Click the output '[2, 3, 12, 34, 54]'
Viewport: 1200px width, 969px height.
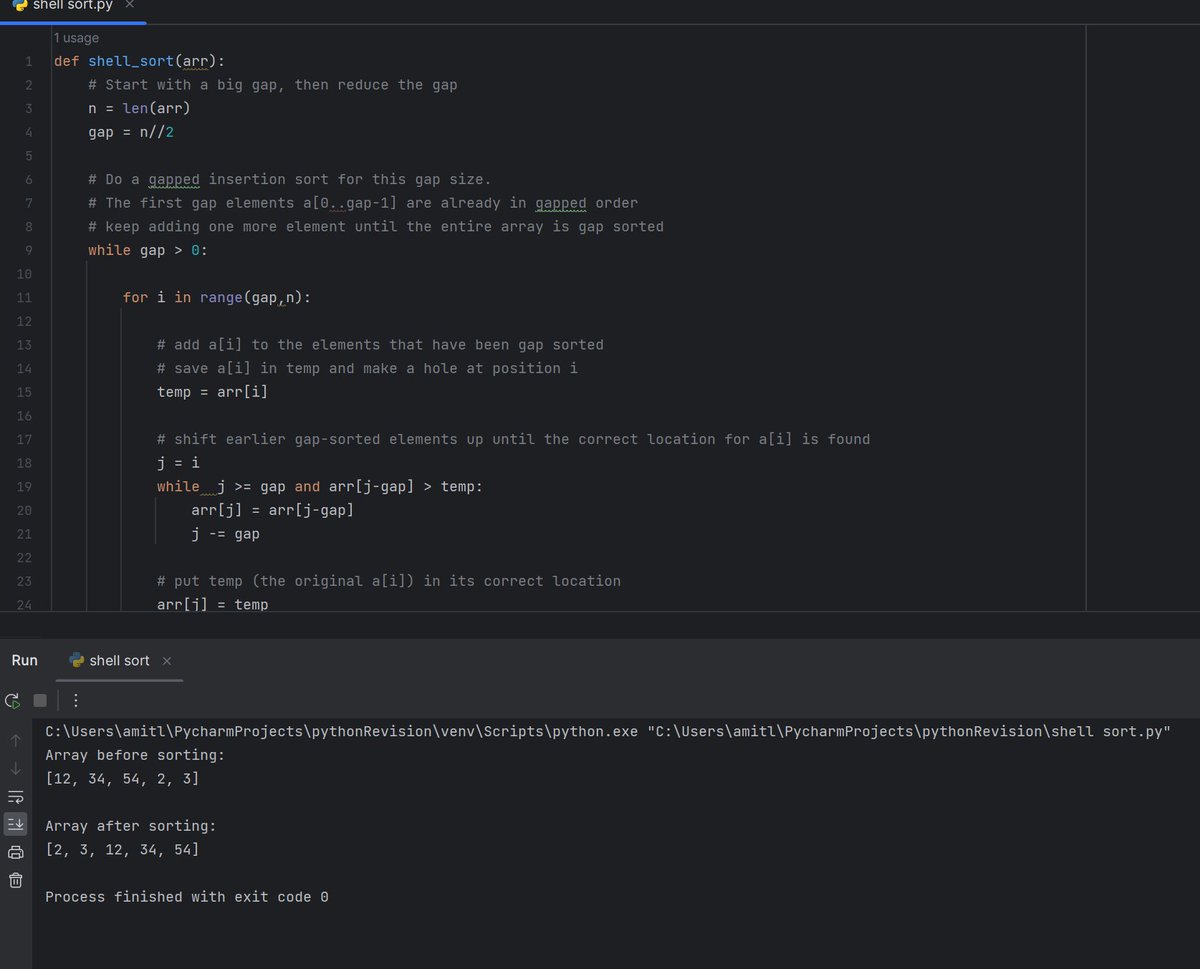click(122, 850)
